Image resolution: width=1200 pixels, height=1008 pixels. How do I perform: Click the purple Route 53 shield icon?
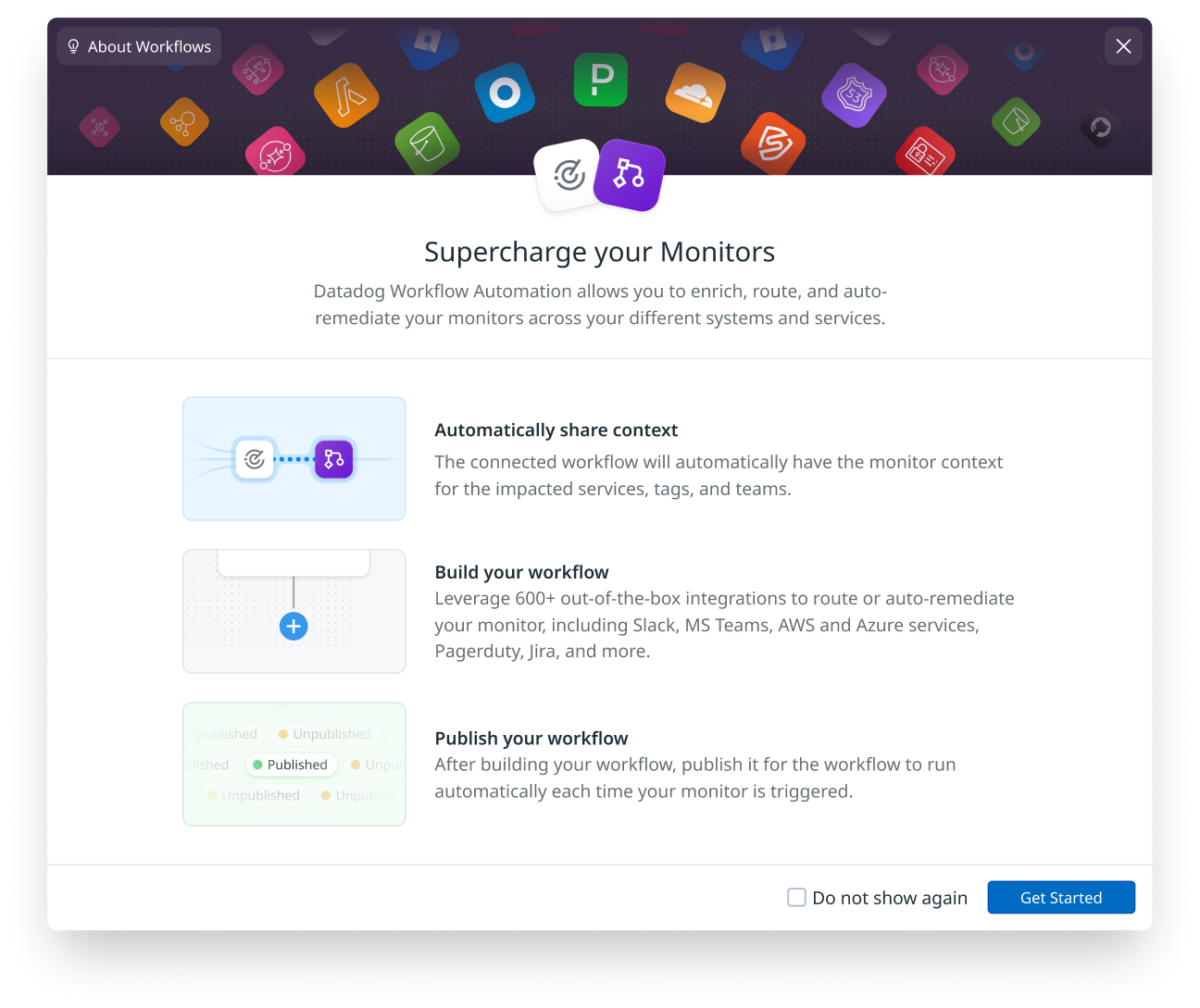click(854, 95)
